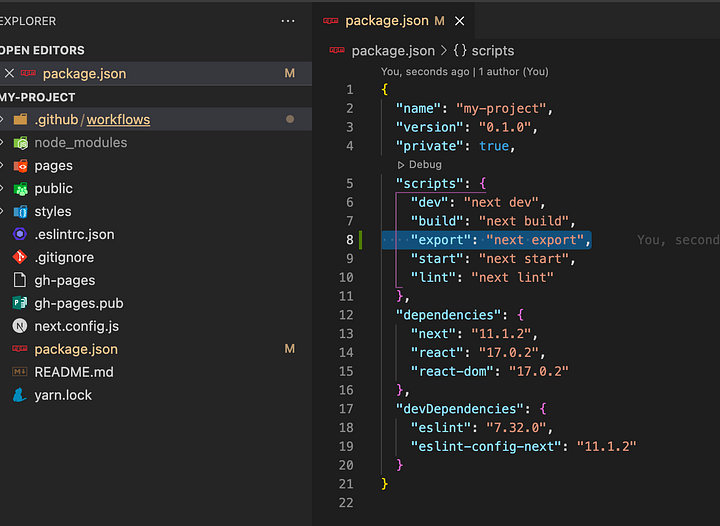The image size is (720, 526).
Task: Close package.json in Open Editors list
Action: [x=9, y=73]
